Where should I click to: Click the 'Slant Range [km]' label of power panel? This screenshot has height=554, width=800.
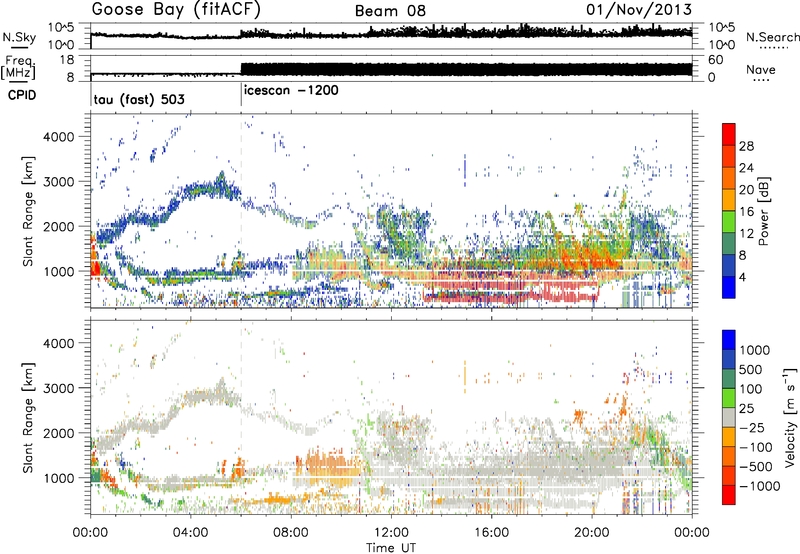(x=29, y=211)
